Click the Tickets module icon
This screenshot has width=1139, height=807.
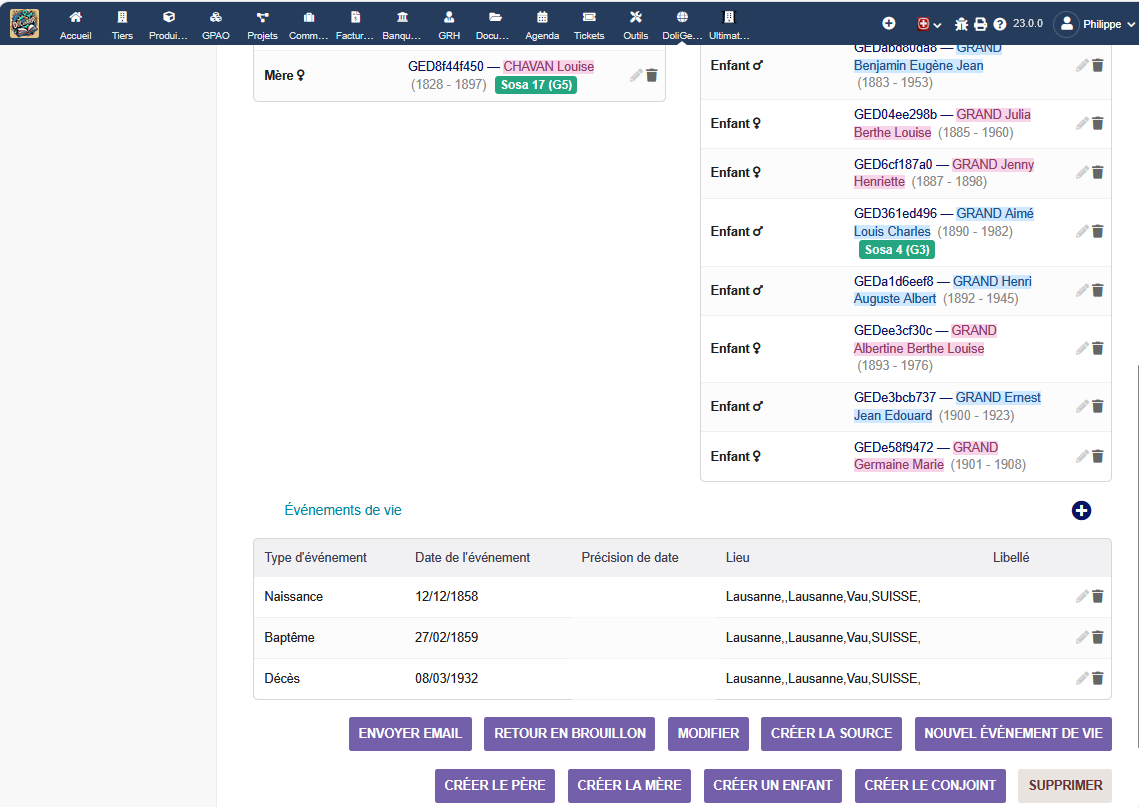pyautogui.click(x=589, y=24)
